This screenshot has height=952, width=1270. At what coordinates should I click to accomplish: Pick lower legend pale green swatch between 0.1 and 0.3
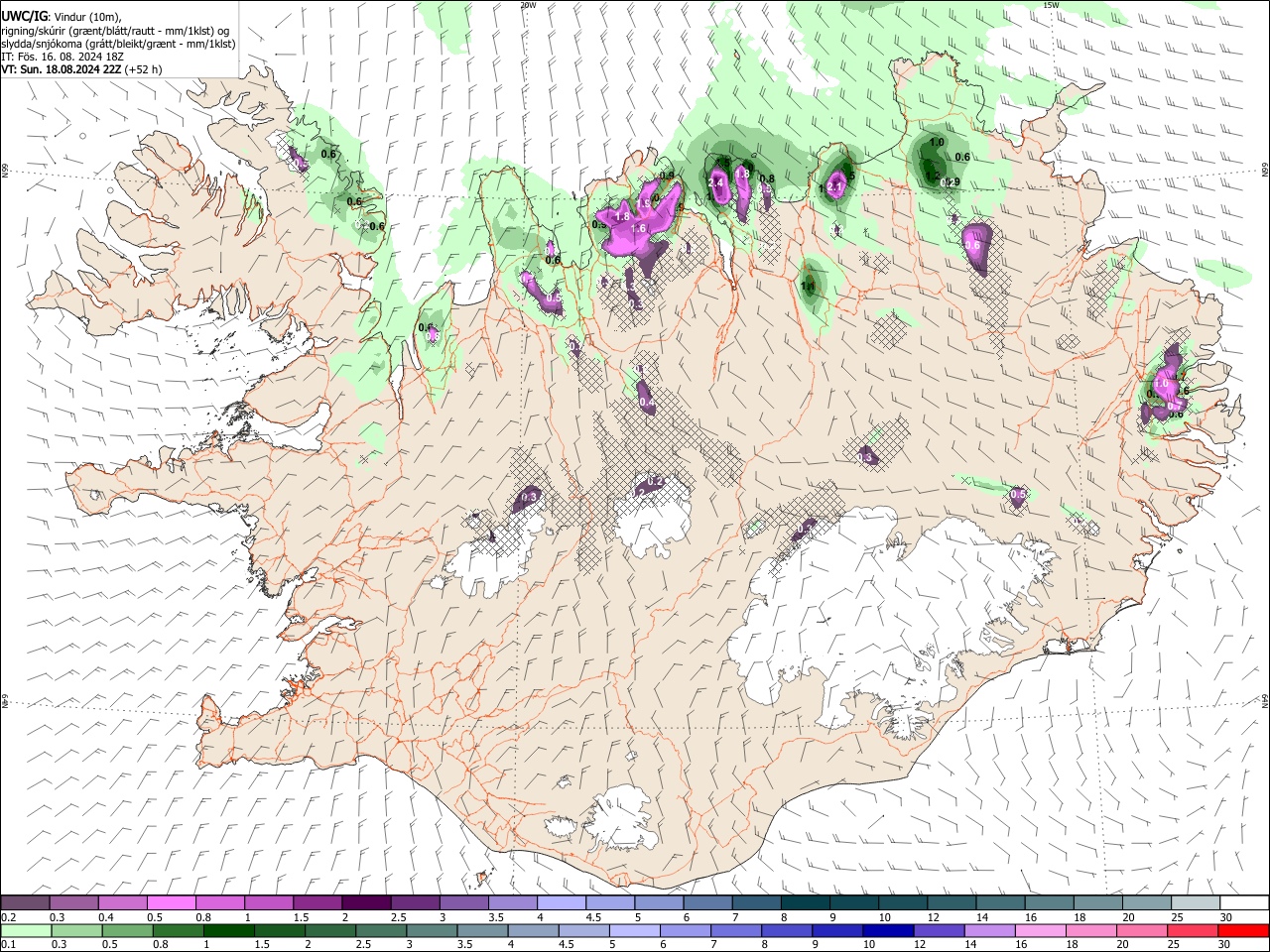click(26, 930)
